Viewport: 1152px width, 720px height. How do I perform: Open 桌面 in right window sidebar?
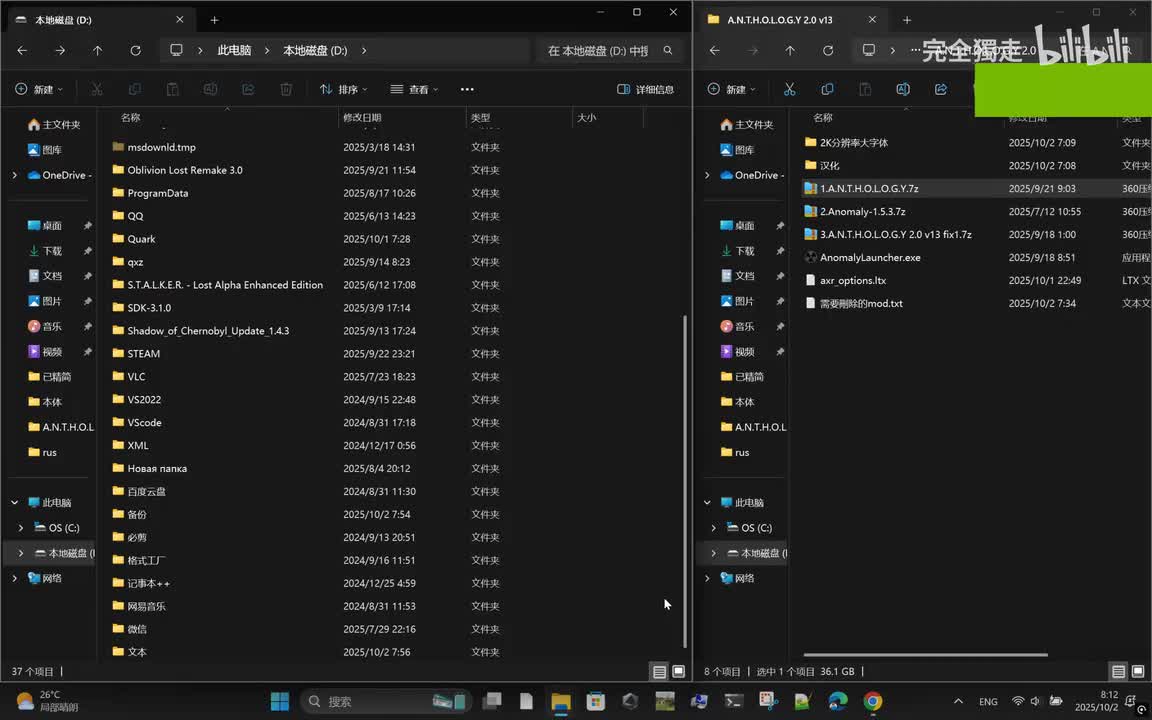point(746,226)
